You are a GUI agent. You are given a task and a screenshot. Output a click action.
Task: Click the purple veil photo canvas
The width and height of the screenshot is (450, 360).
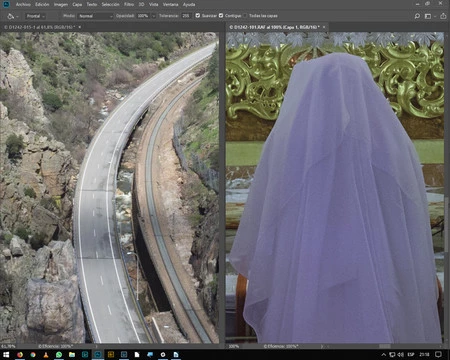(335, 187)
